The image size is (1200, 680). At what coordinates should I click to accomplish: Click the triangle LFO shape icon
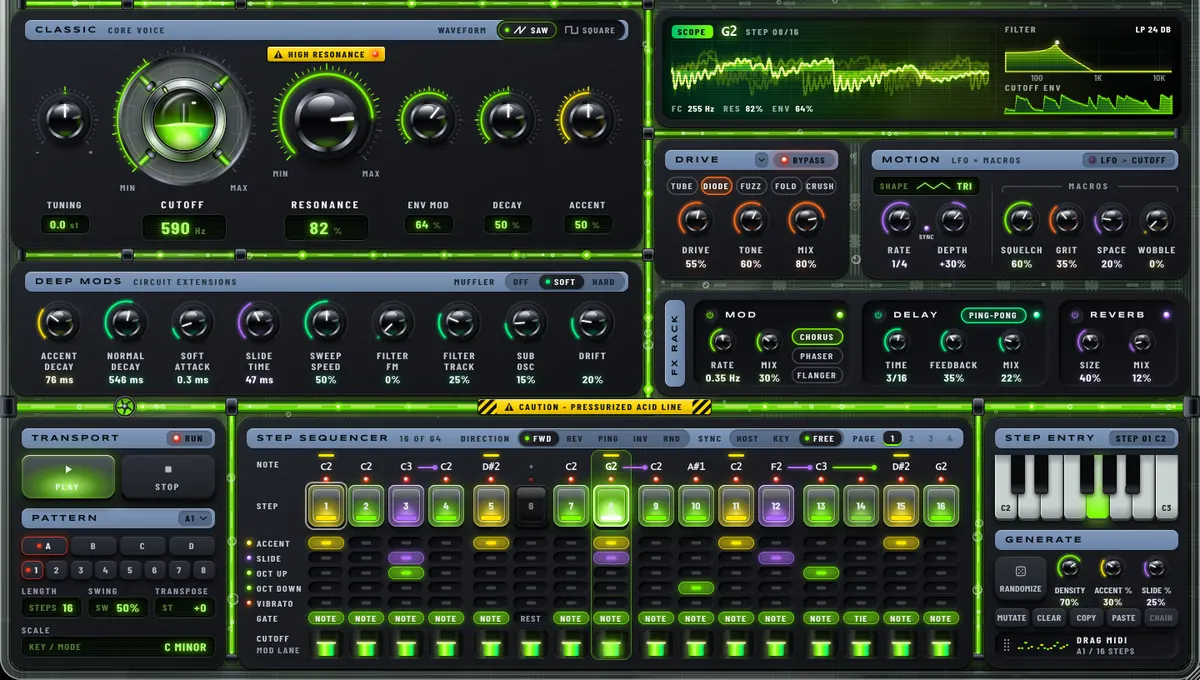tap(934, 186)
